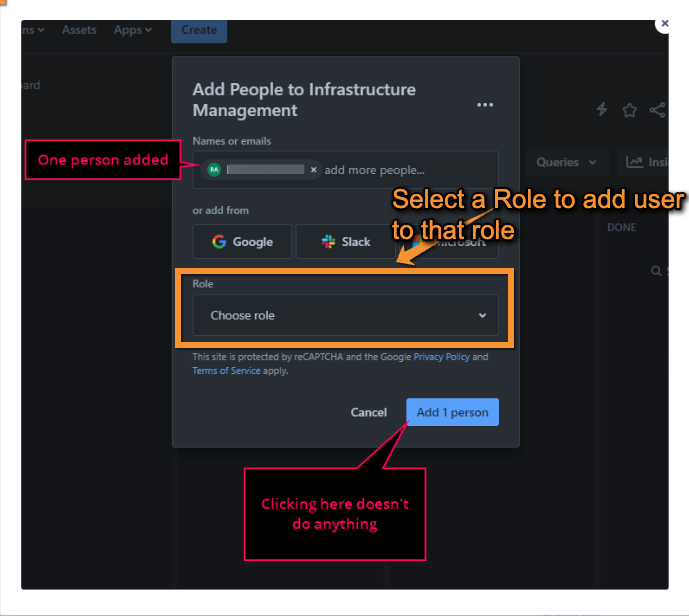Open the Privacy Policy link
The height and width of the screenshot is (616, 689).
pos(442,357)
